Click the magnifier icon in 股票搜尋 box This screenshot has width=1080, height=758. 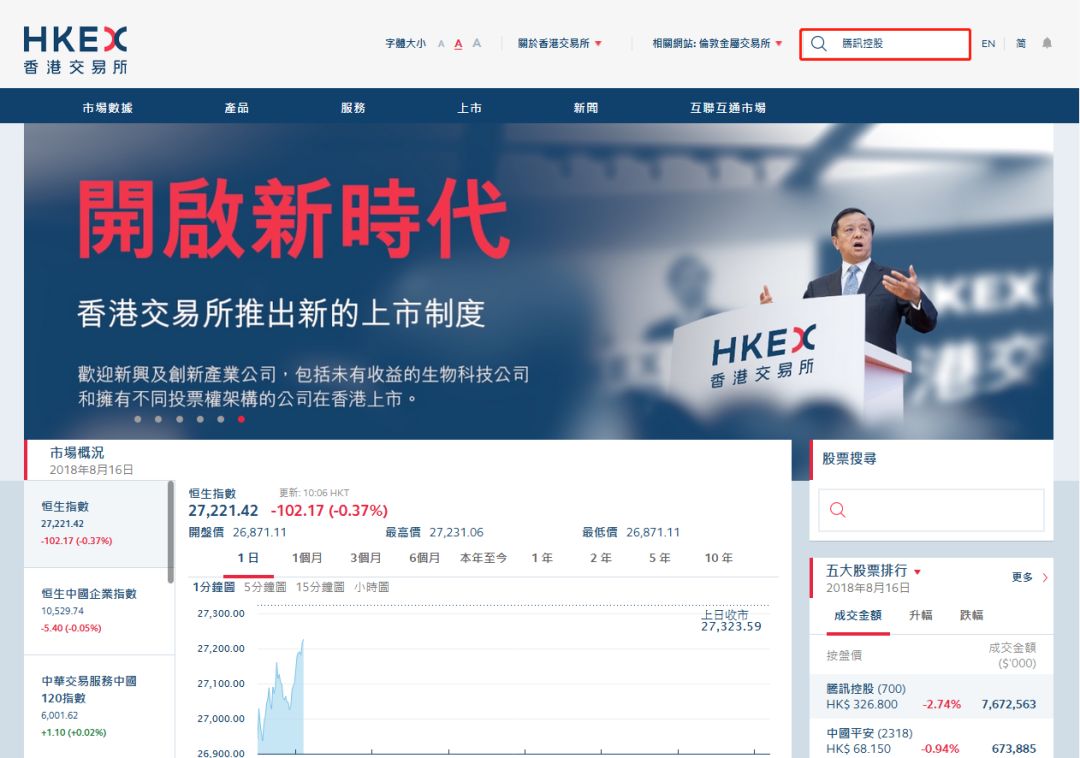pos(838,509)
